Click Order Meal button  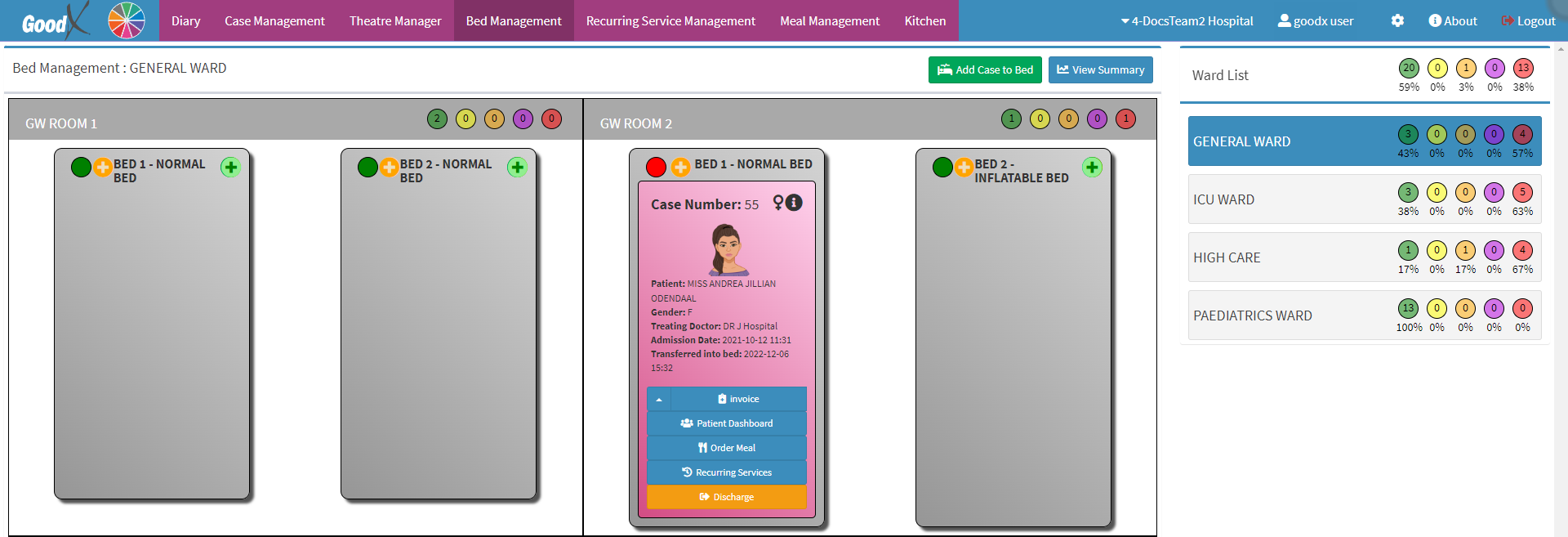[x=727, y=448]
